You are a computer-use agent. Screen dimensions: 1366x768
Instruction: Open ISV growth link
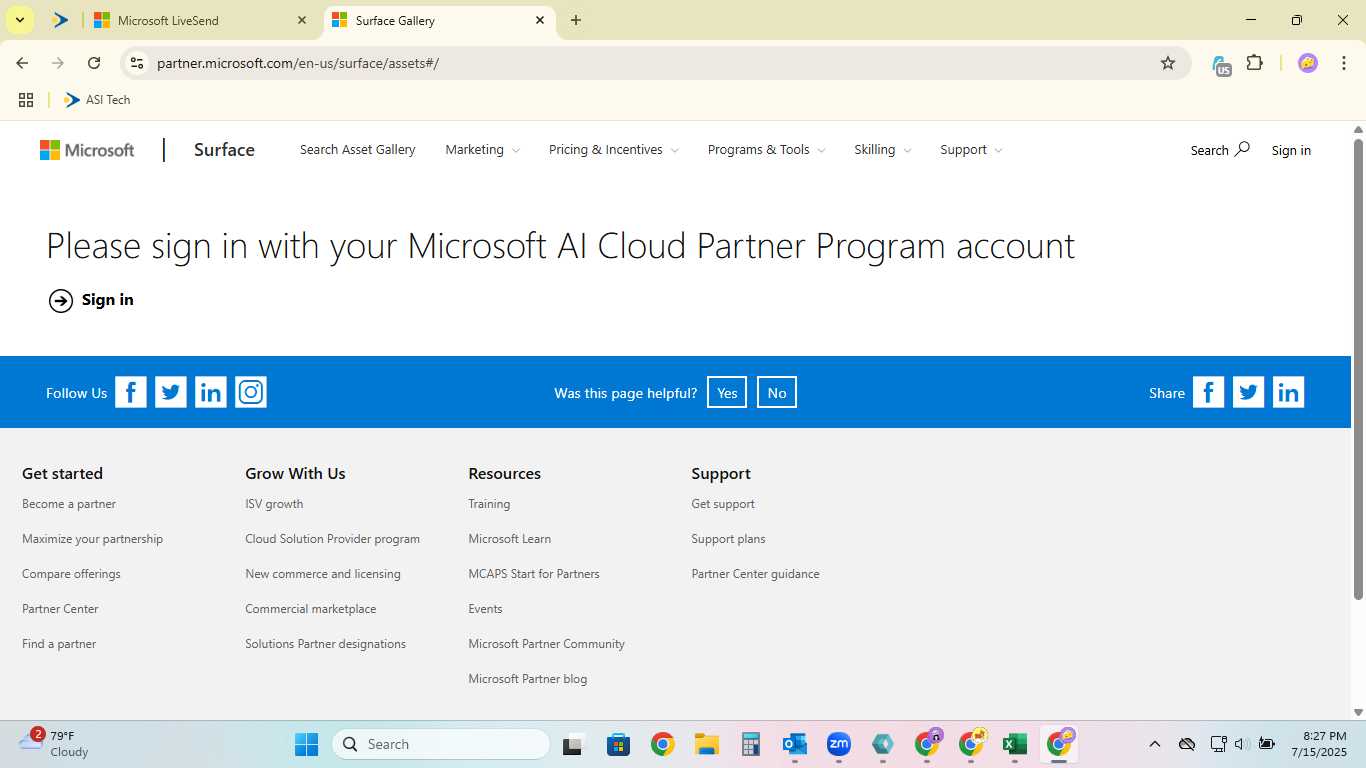[x=274, y=504]
